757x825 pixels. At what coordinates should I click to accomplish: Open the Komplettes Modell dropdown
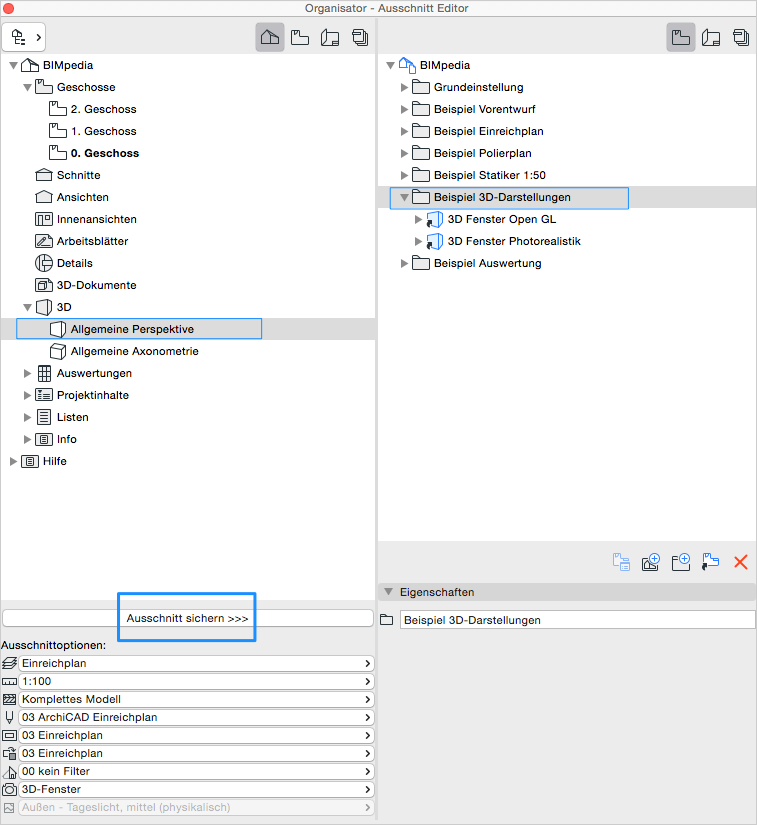195,699
